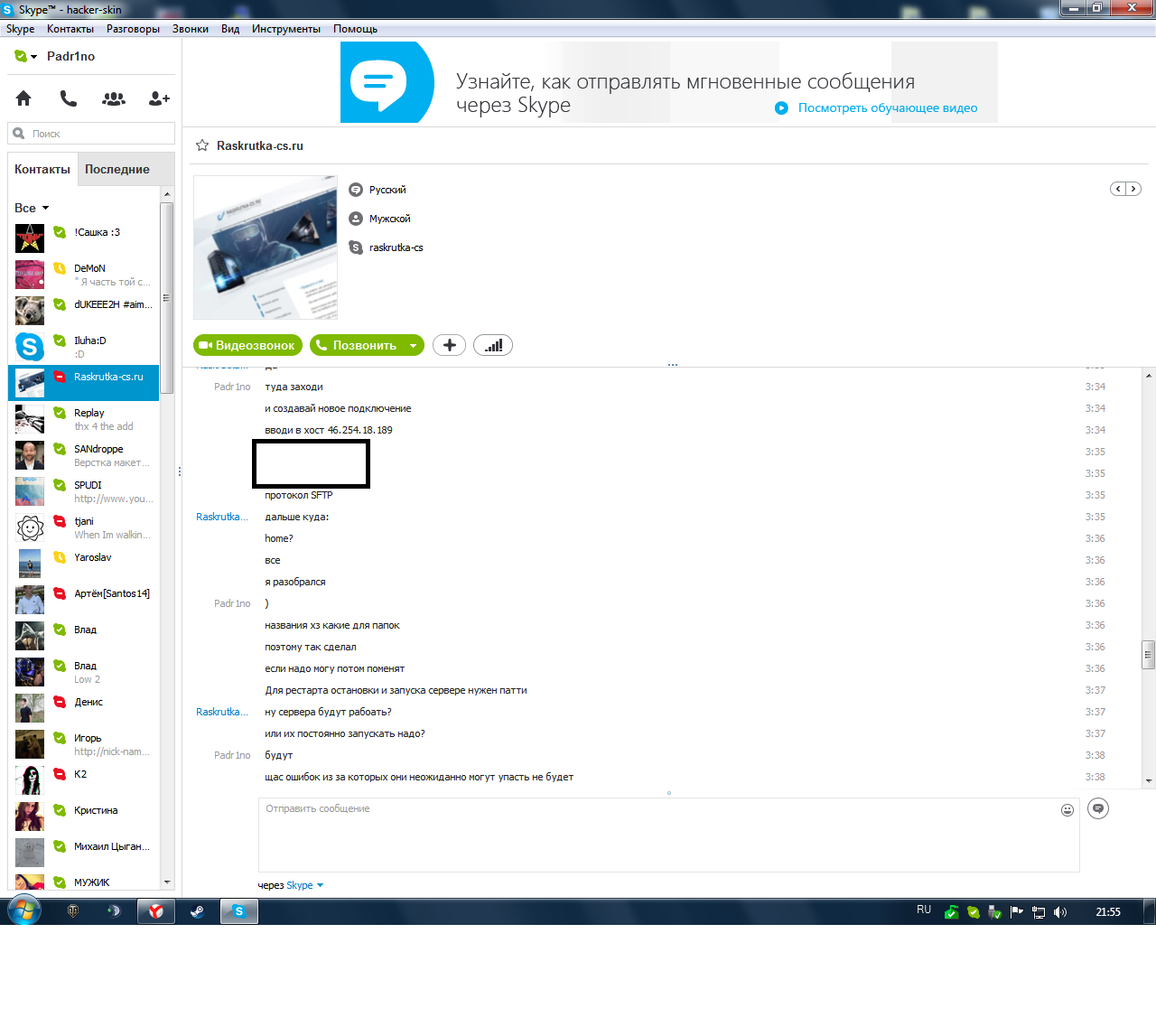Switch to Yandex browser on taskbar
Viewport: 1156px width, 1036px height.
tap(155, 911)
